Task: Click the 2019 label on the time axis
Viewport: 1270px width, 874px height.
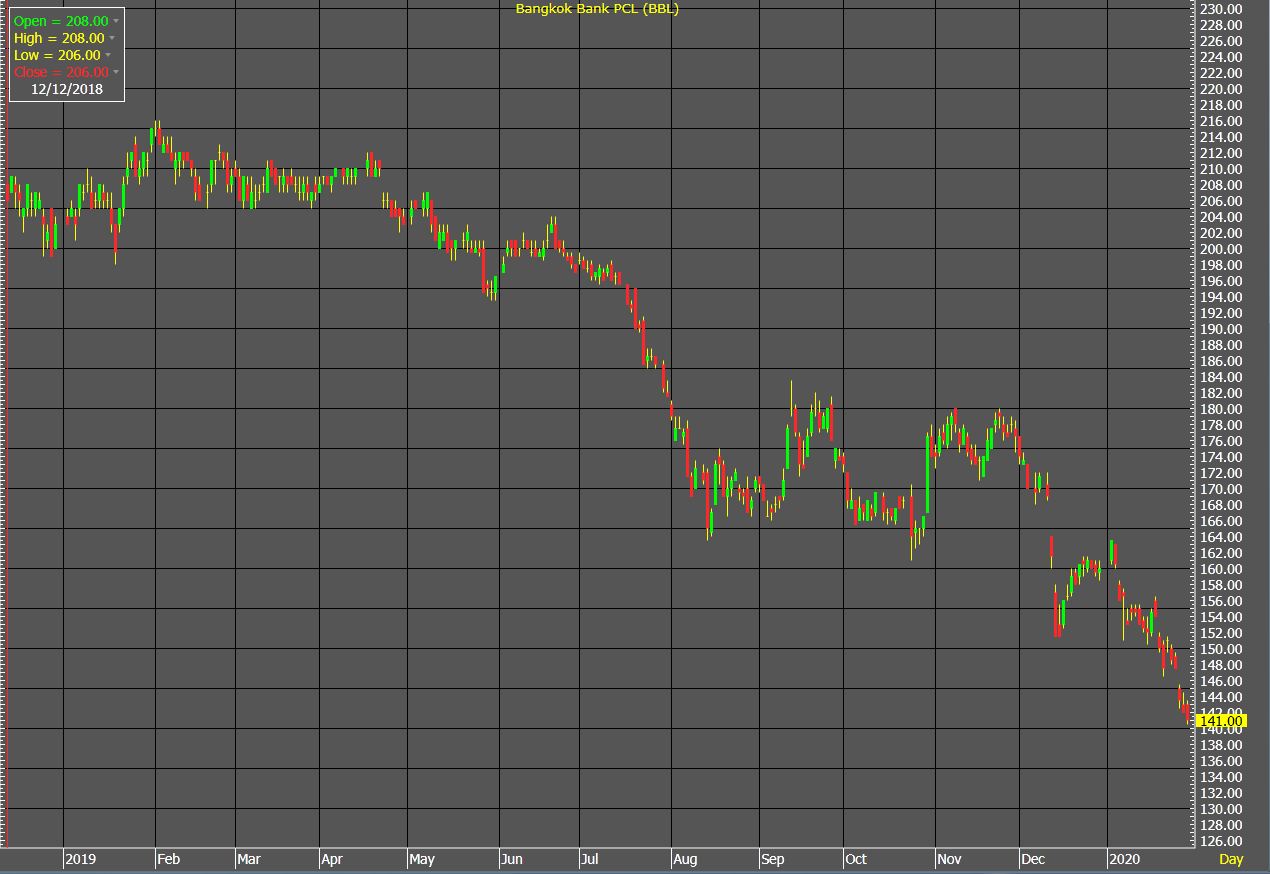Action: (80, 859)
